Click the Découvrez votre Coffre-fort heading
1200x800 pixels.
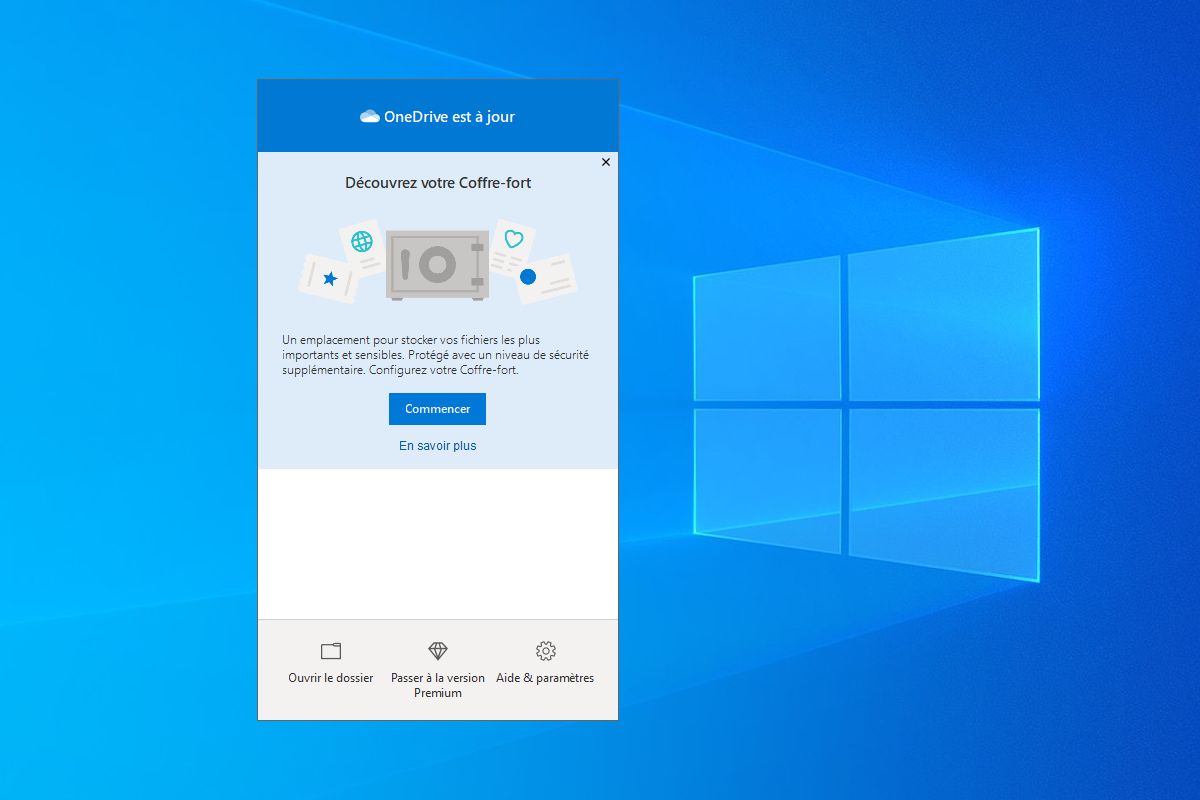click(438, 183)
